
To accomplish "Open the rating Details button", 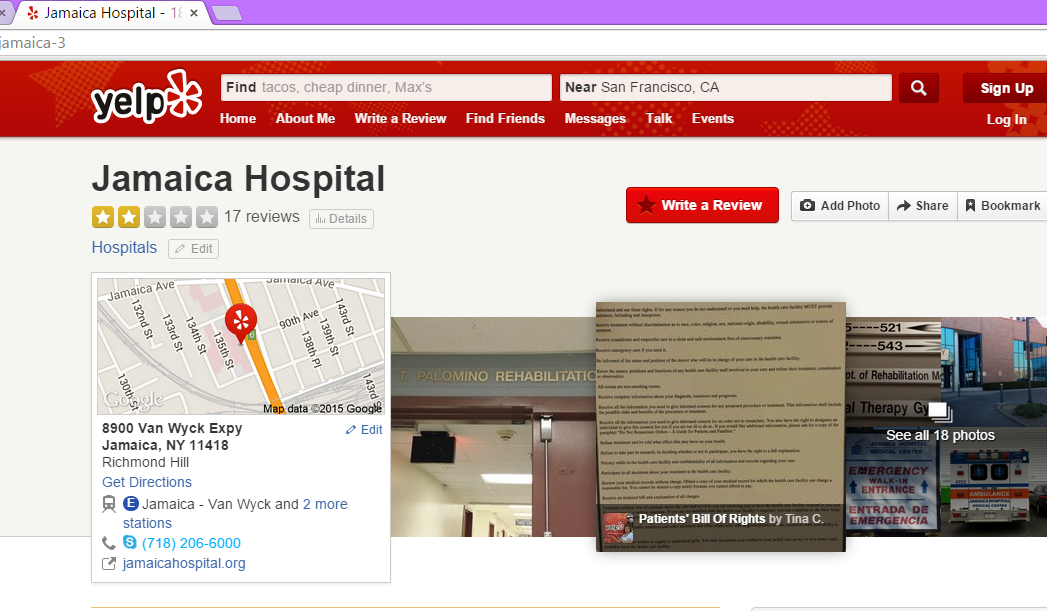I will click(341, 218).
